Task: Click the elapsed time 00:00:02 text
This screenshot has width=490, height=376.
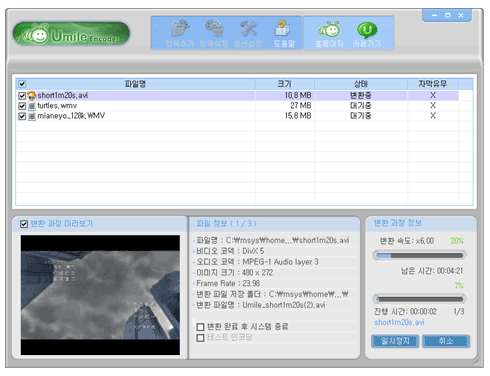Action: pos(405,312)
